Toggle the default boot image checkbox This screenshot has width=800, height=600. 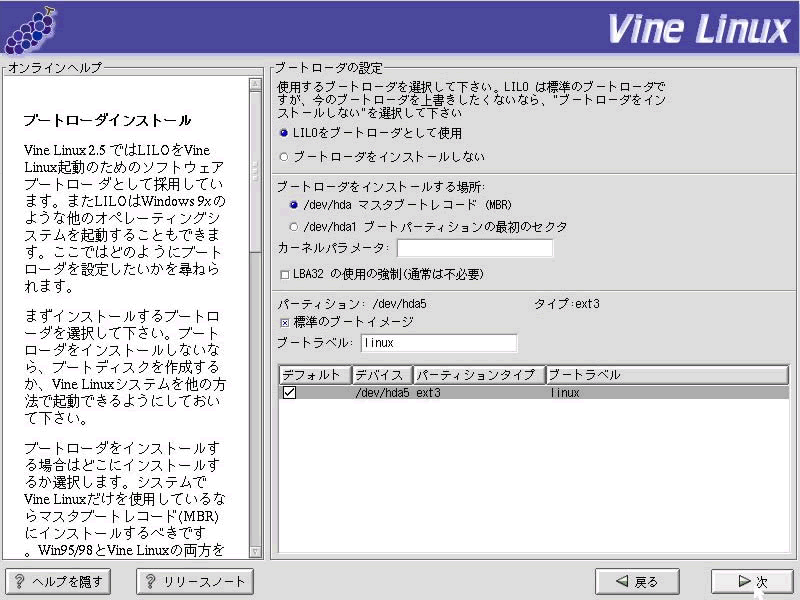coord(285,322)
